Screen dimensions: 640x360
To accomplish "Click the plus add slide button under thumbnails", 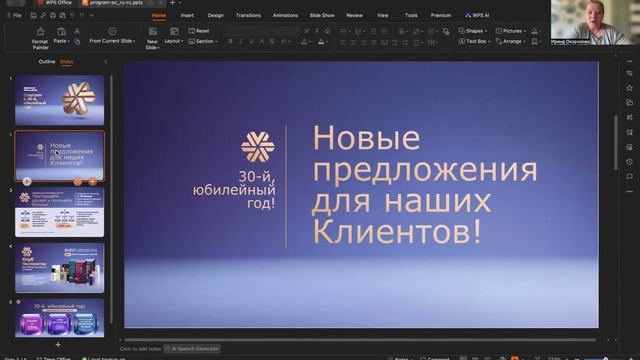I will pyautogui.click(x=58, y=345).
